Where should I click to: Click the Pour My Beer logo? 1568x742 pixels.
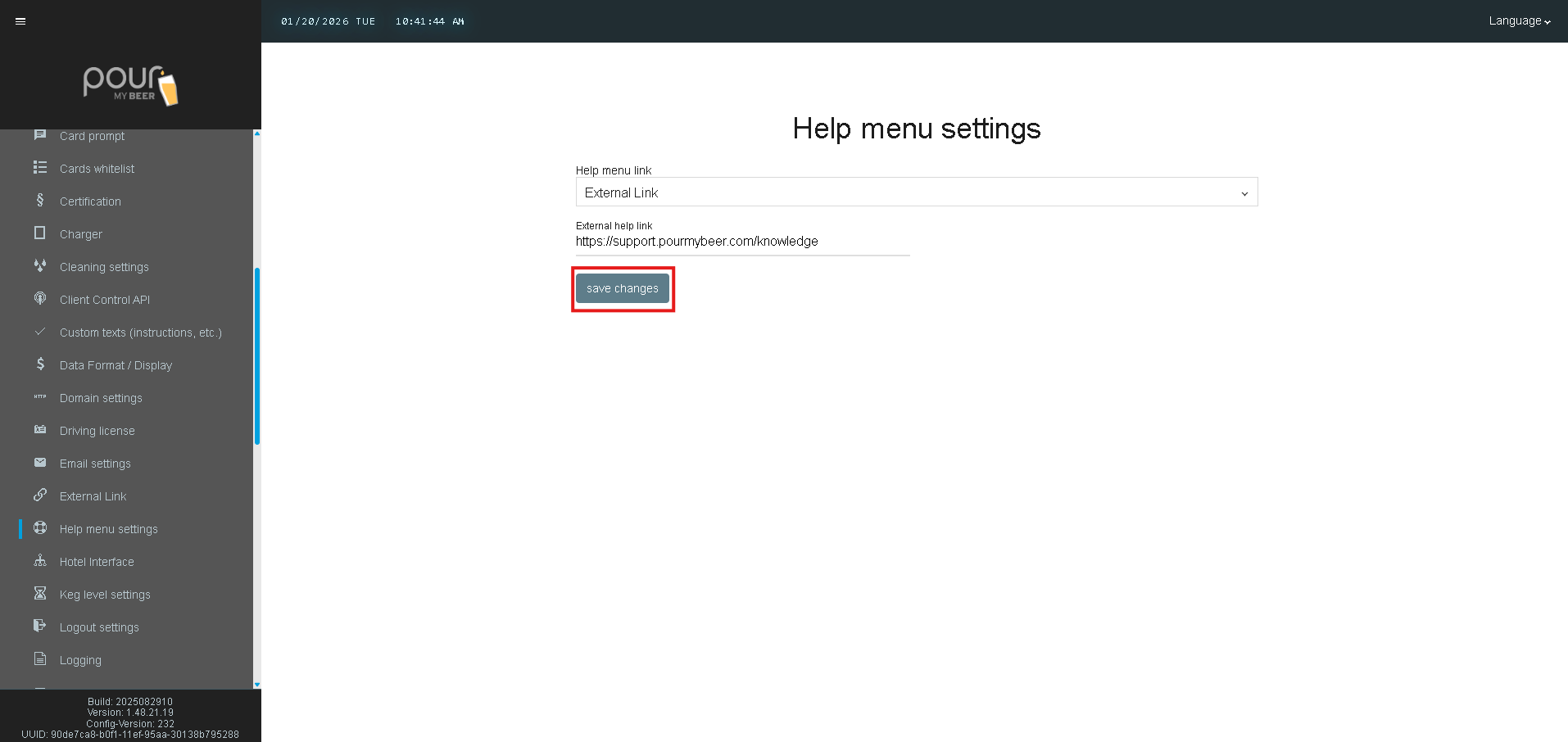pos(130,85)
